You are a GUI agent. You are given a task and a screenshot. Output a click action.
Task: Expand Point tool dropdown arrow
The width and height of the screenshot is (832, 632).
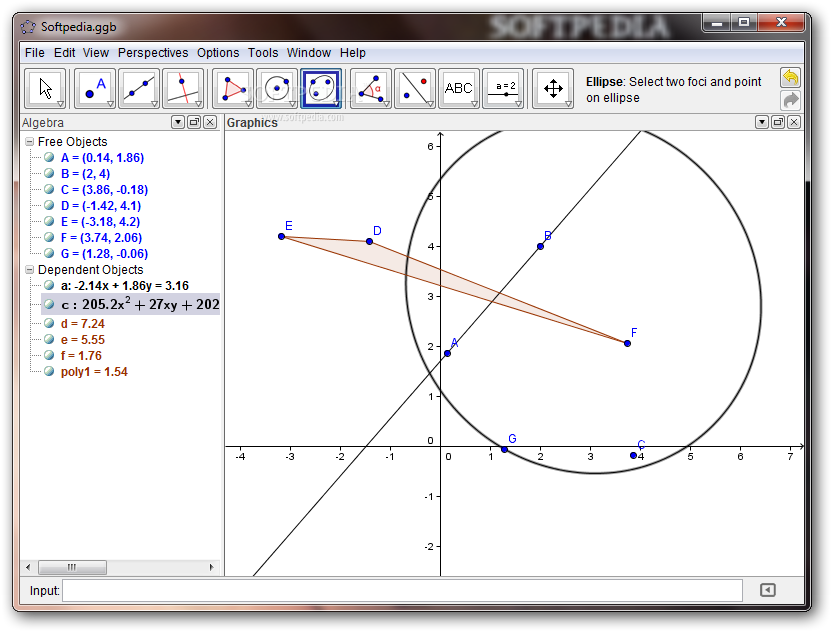tap(110, 104)
